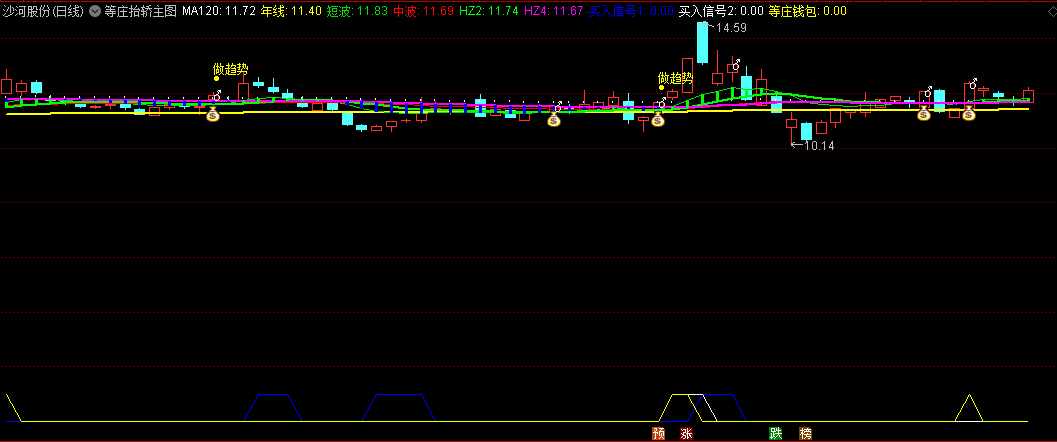Click the 沙河股份(日线) chart title
Viewport: 1057px width, 442px height.
(43, 11)
